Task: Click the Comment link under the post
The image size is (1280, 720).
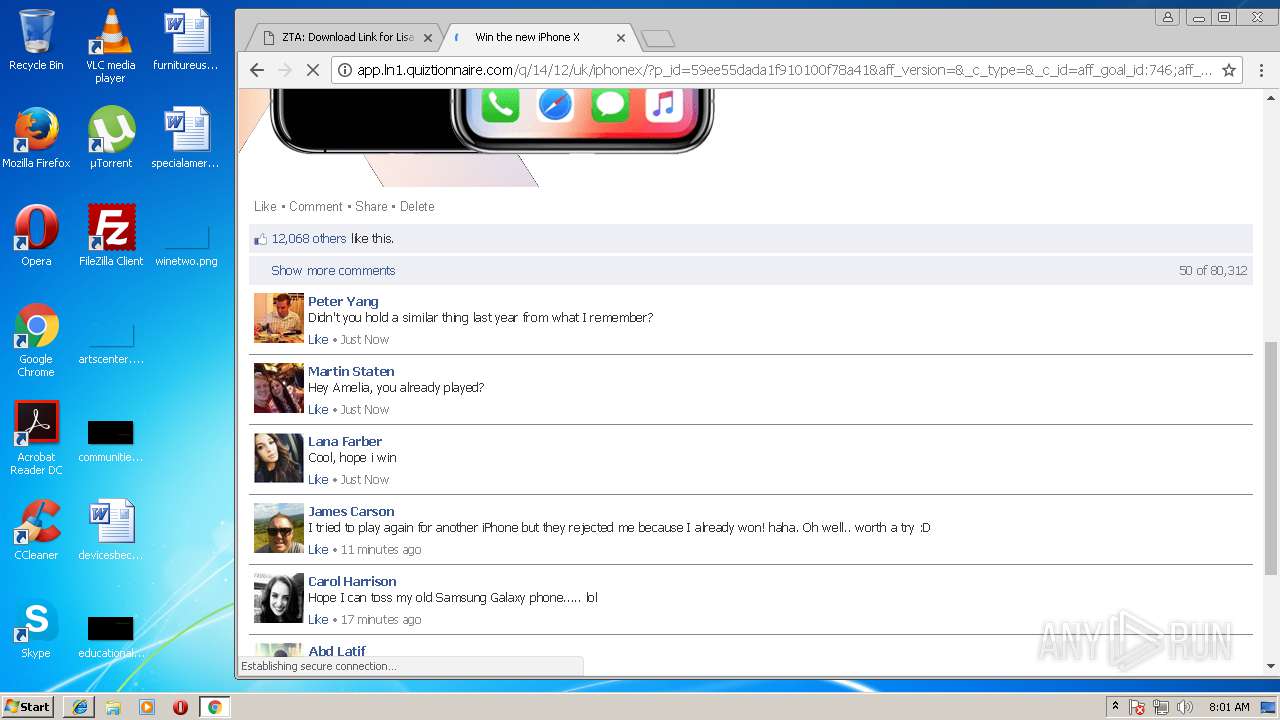Action: point(316,206)
